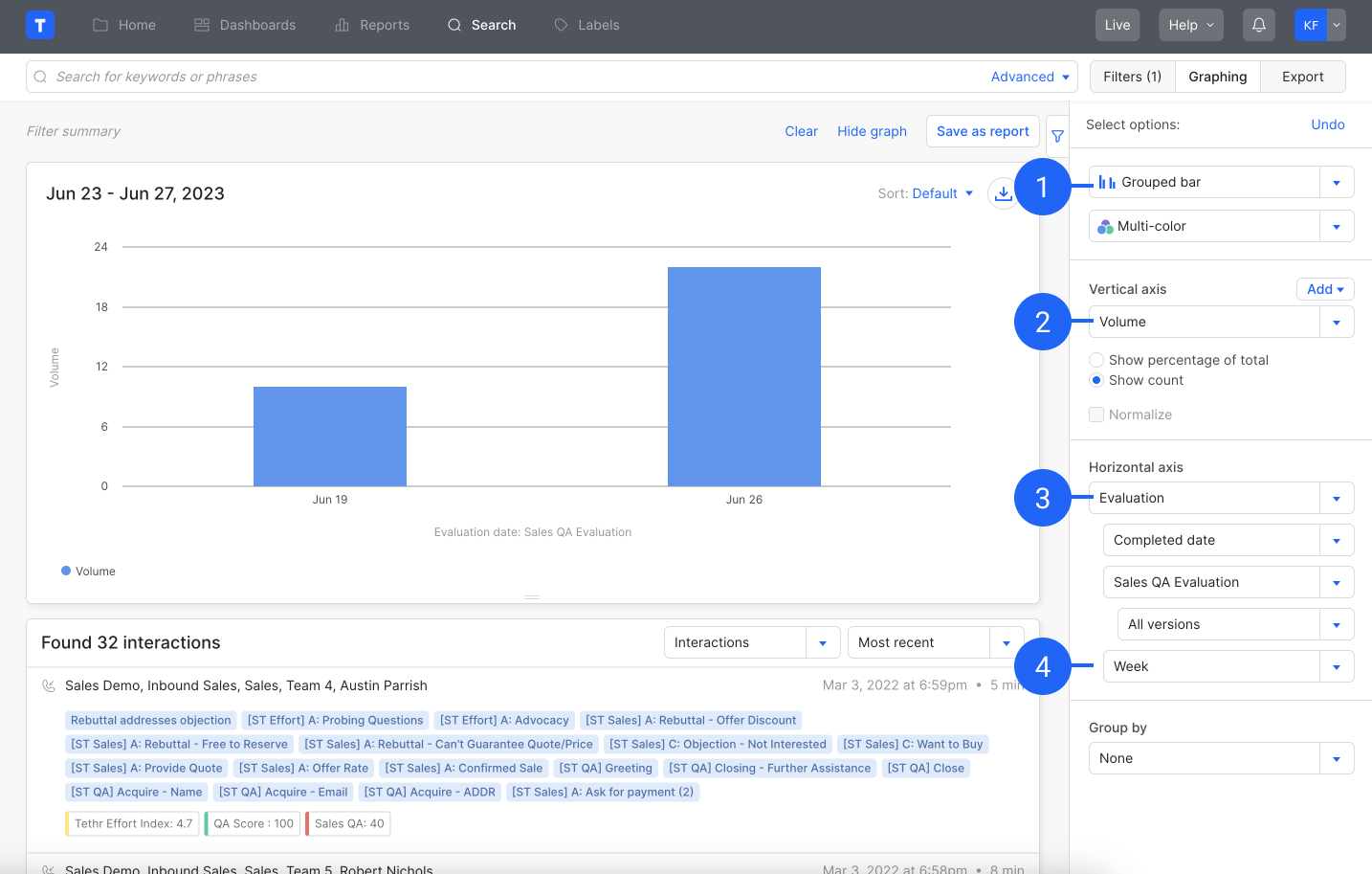Select Show count radio button
The image size is (1372, 874).
click(x=1096, y=380)
